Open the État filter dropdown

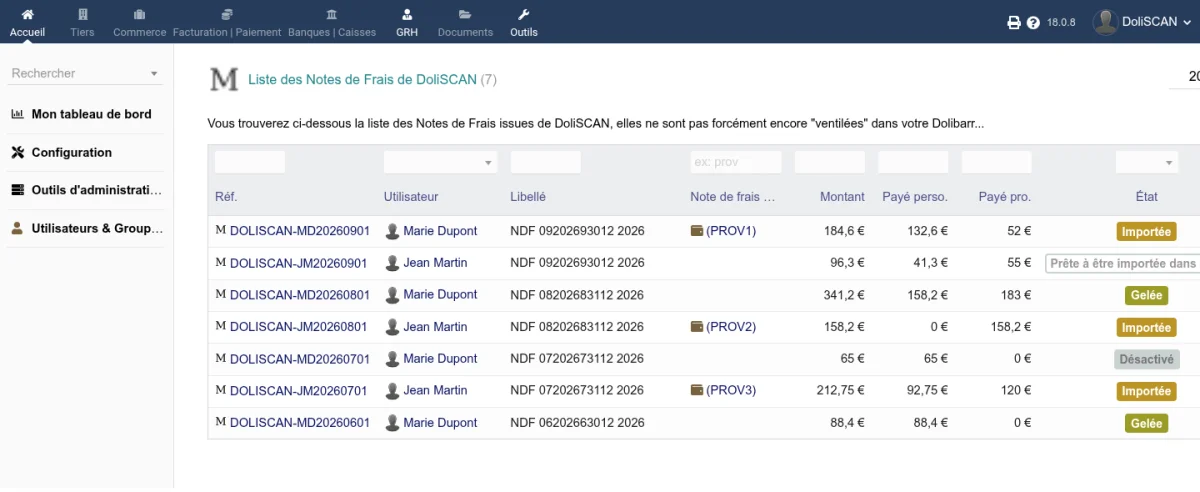pos(1146,162)
